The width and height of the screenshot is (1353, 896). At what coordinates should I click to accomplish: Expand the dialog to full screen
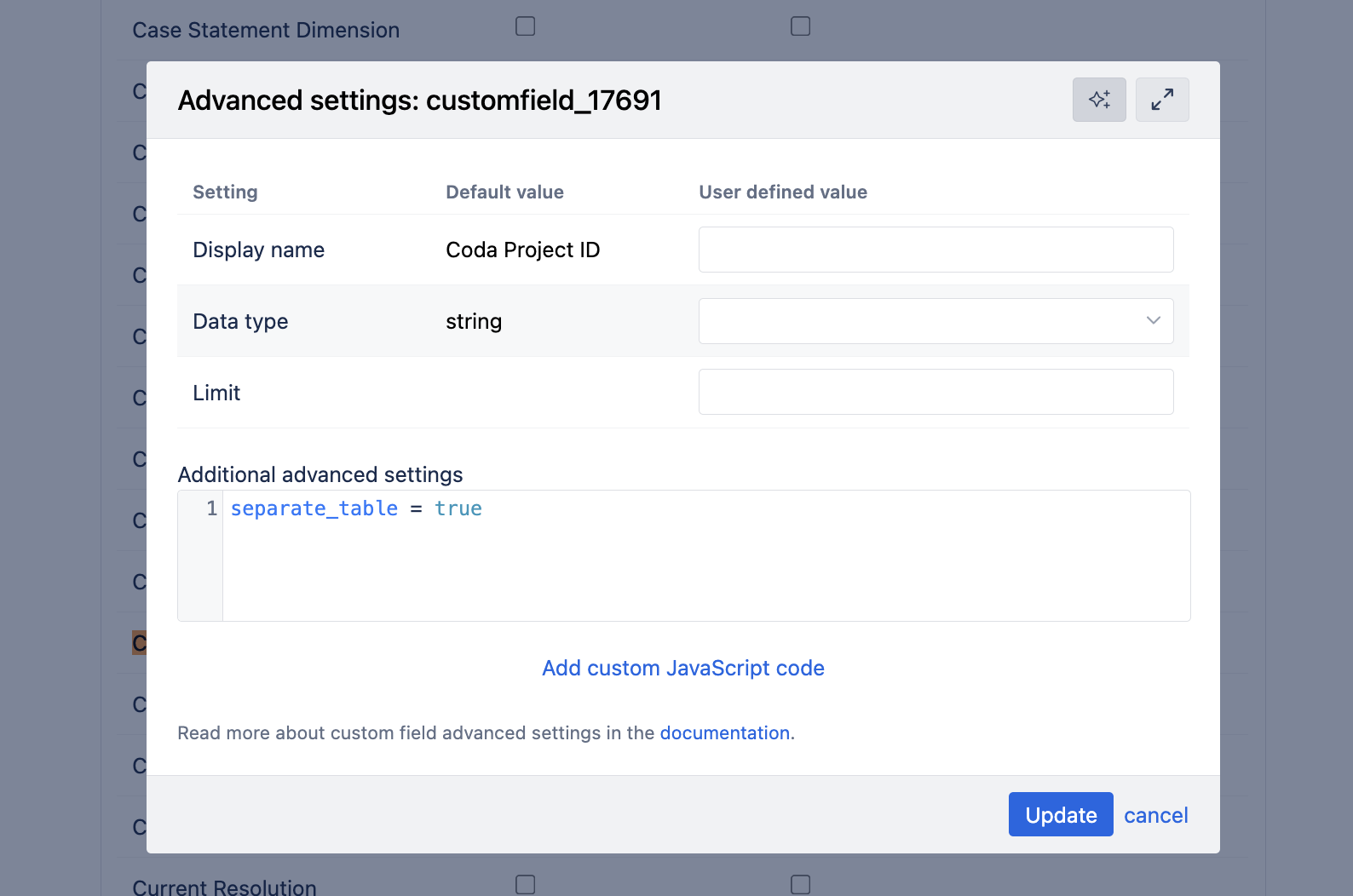[1162, 100]
